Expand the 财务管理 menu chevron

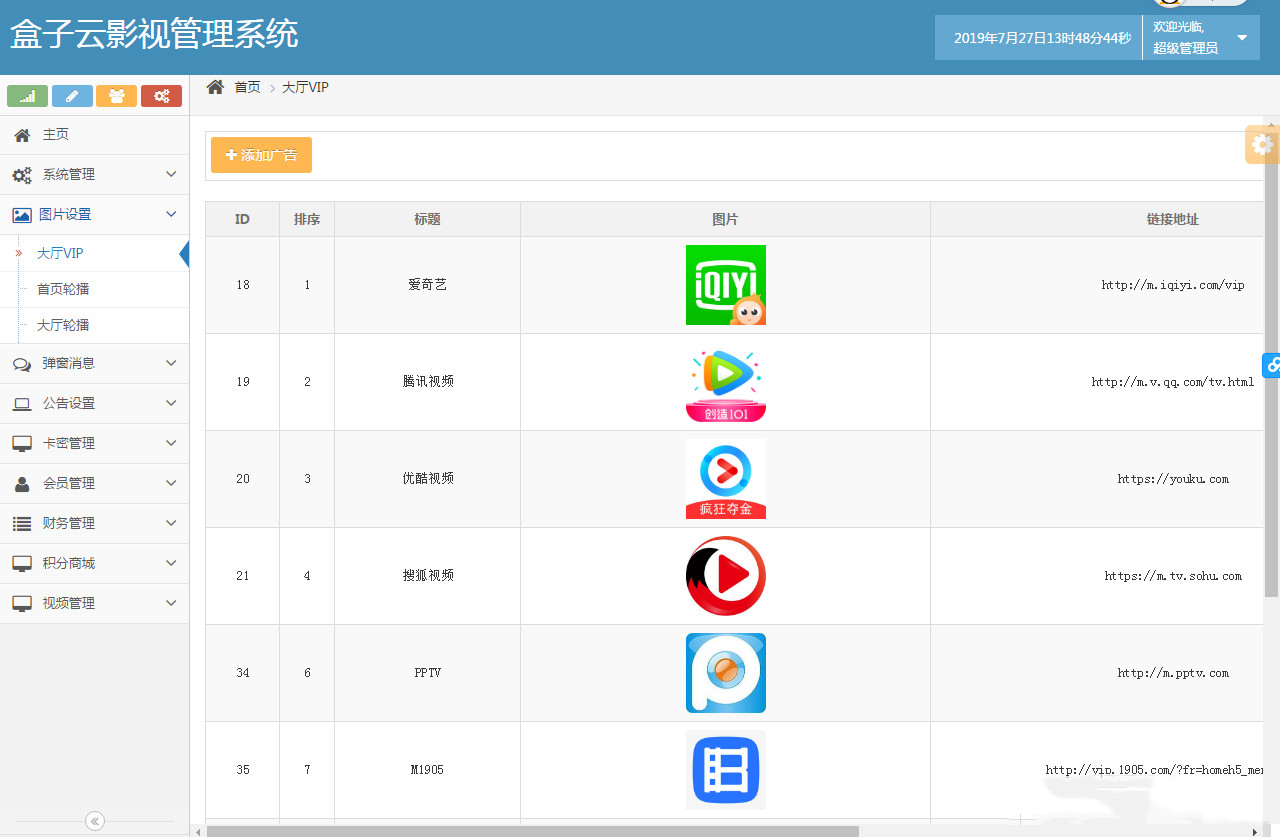(x=171, y=523)
